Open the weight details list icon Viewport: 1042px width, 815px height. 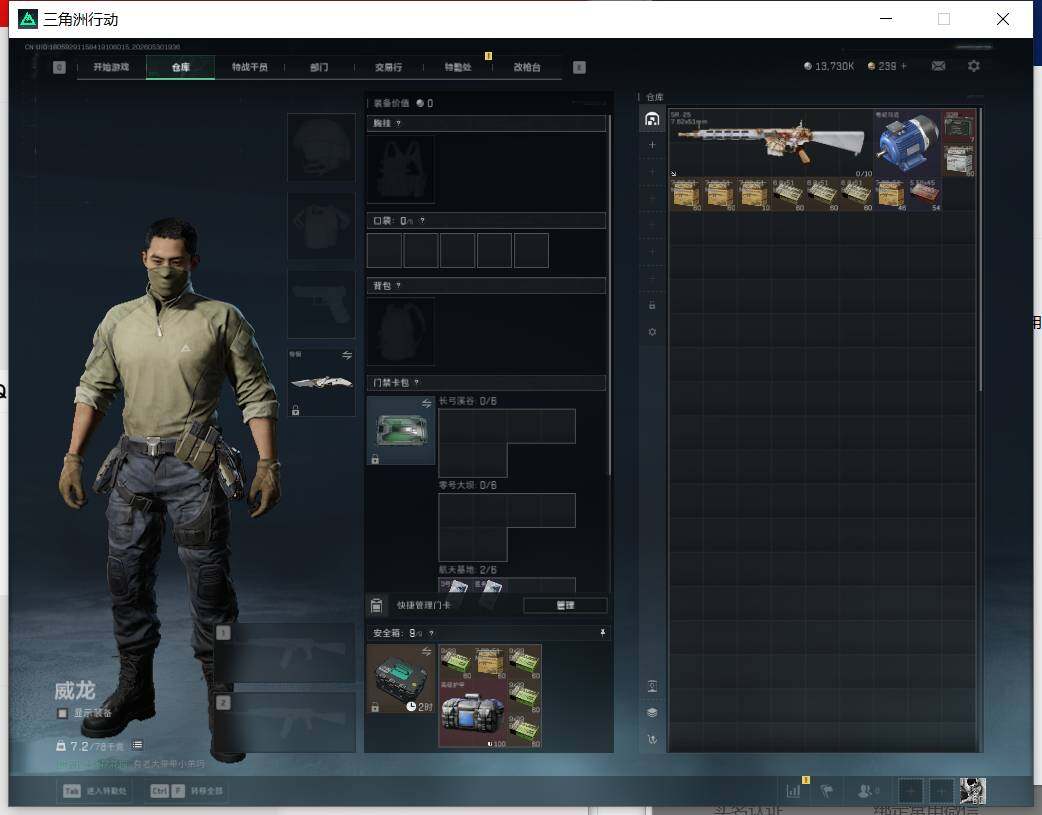(x=137, y=745)
